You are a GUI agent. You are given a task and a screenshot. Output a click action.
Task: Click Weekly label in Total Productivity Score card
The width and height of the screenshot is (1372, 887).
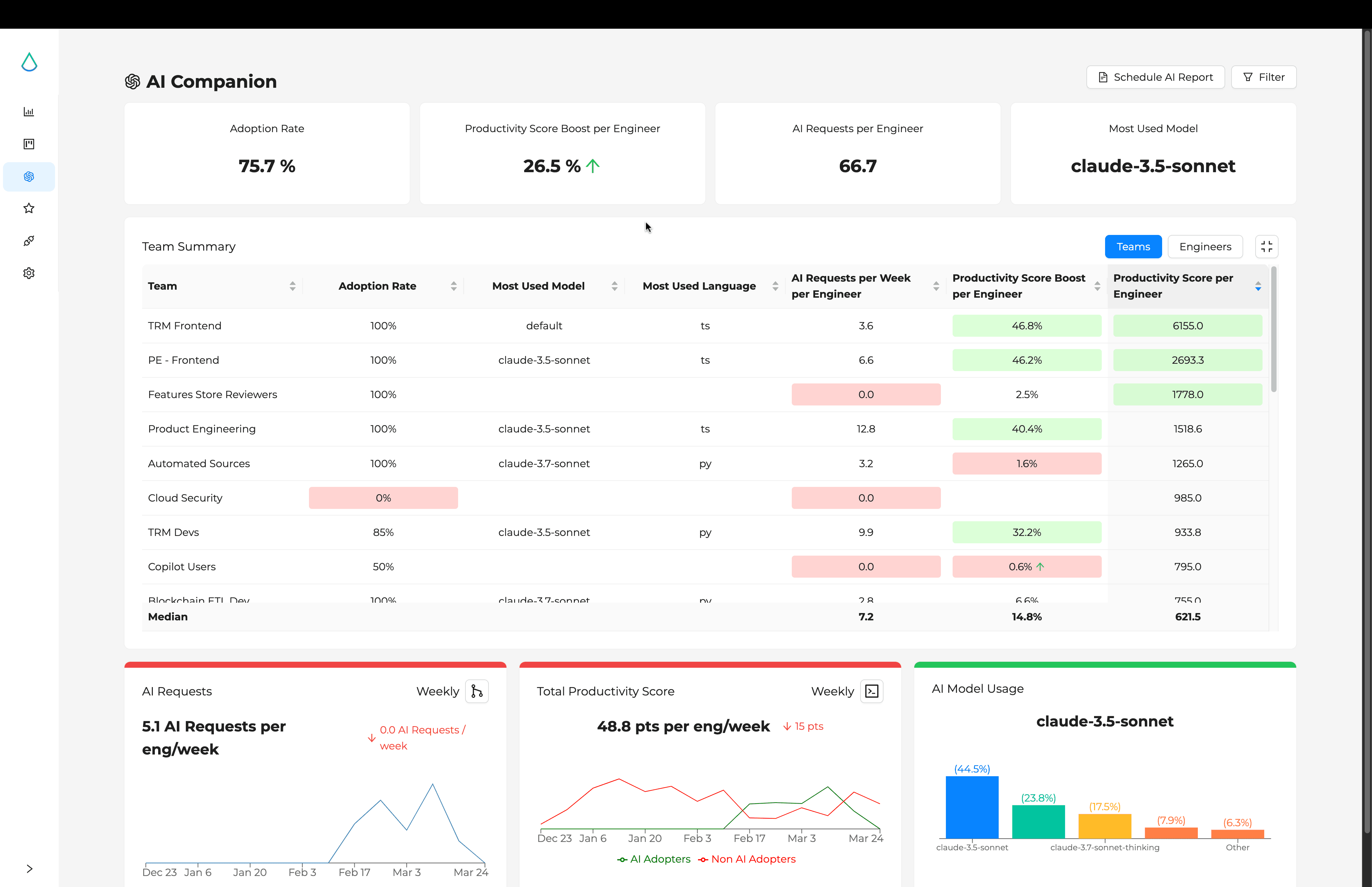pos(832,691)
